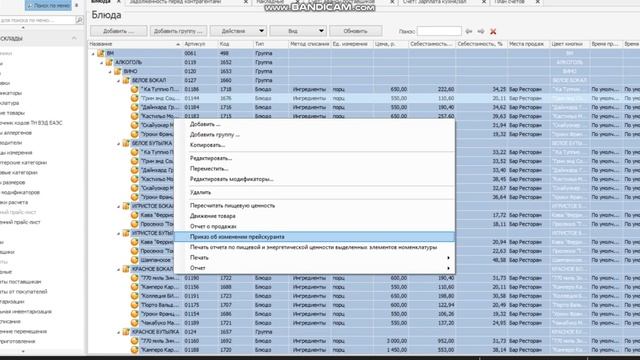Click dish icon of 'Порто Вальд...' row
This screenshot has height=360, width=640.
point(134,305)
